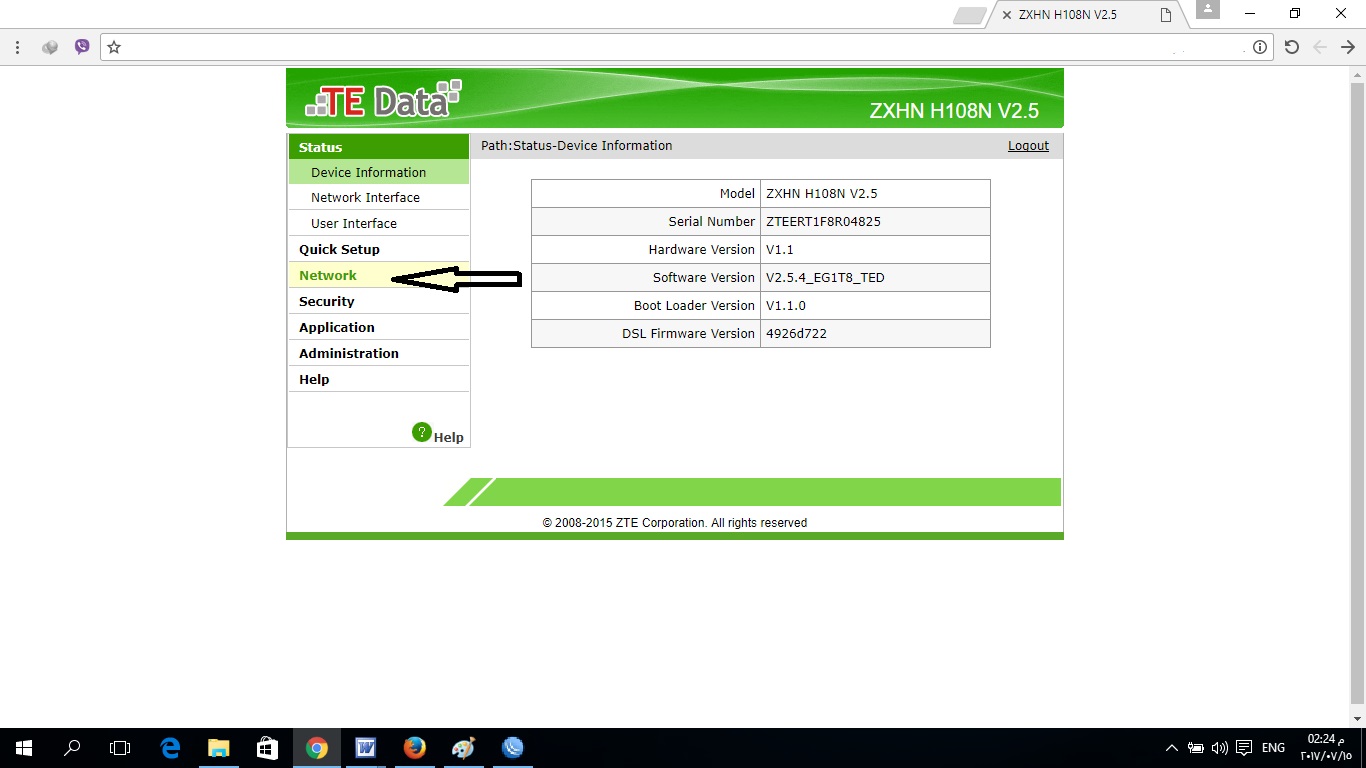The height and width of the screenshot is (768, 1366).
Task: Open the Quick Setup menu
Action: [379, 249]
